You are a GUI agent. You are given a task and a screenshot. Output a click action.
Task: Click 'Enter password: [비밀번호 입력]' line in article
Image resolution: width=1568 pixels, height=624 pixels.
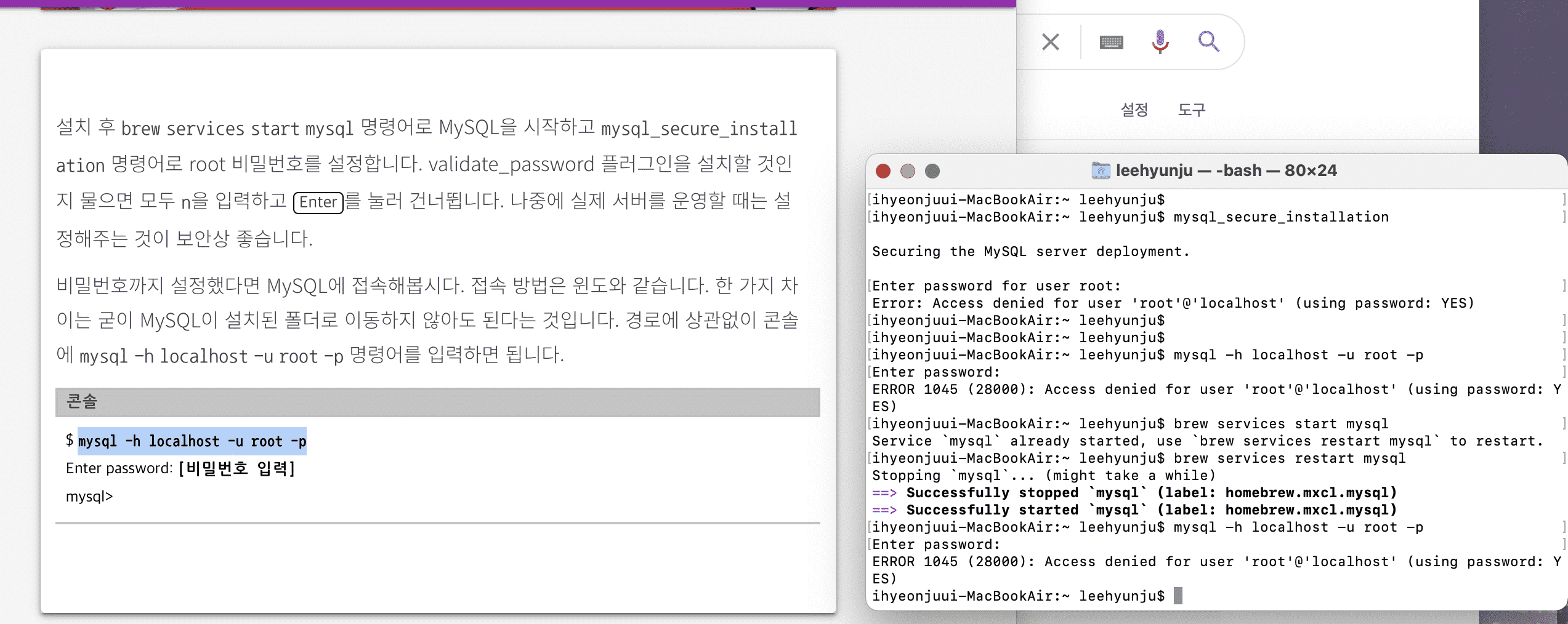180,468
